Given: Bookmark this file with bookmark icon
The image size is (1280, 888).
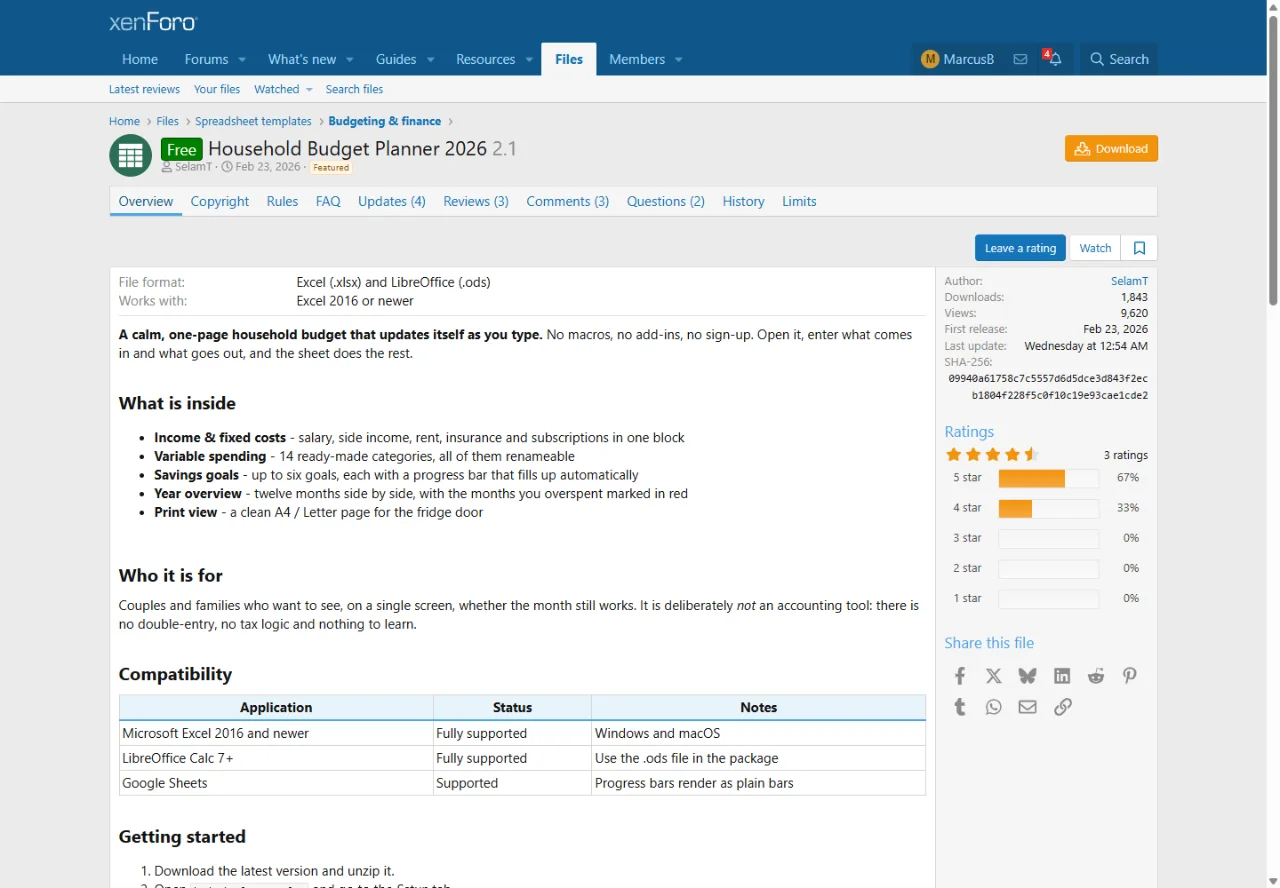Looking at the screenshot, I should (1139, 248).
